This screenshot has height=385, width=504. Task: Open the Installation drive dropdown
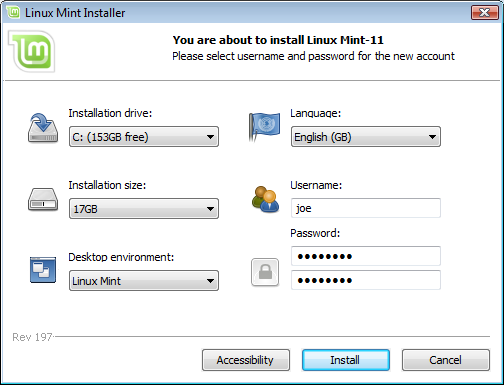[x=144, y=137]
